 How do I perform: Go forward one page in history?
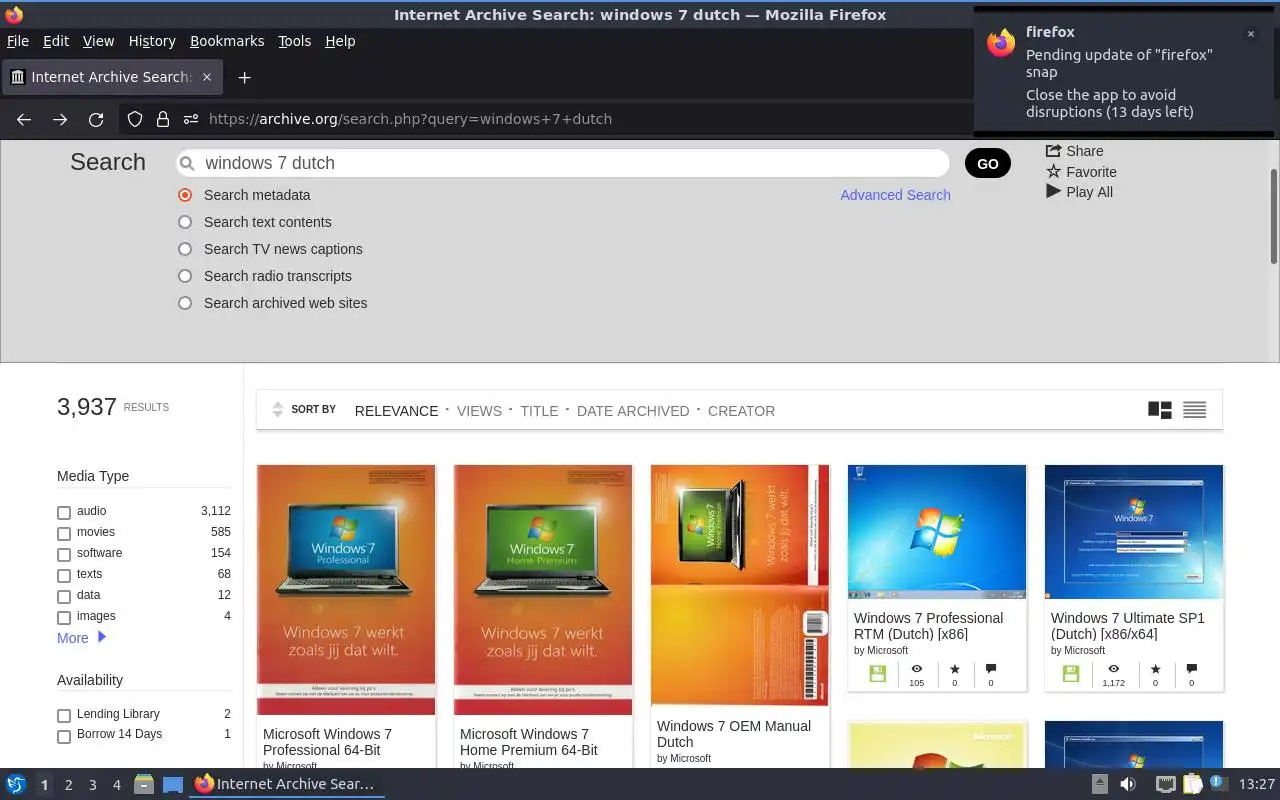pos(60,119)
